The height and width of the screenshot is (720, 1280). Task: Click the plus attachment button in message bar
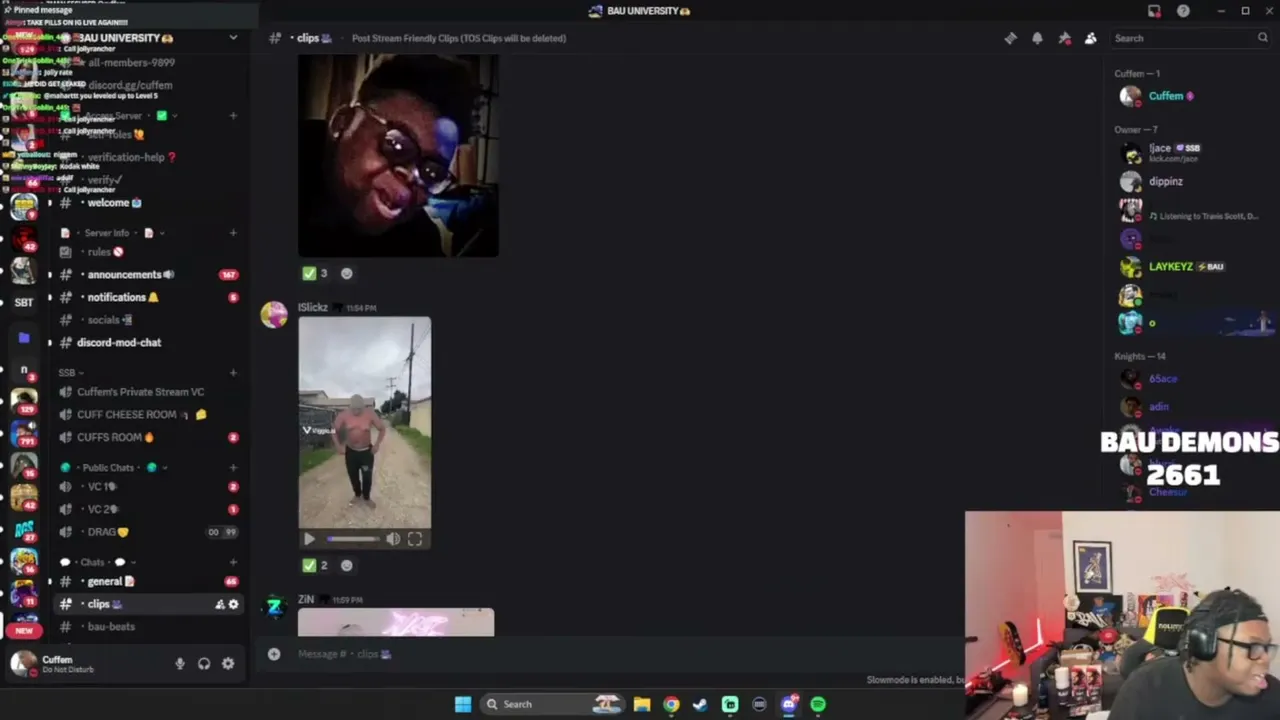coord(274,654)
